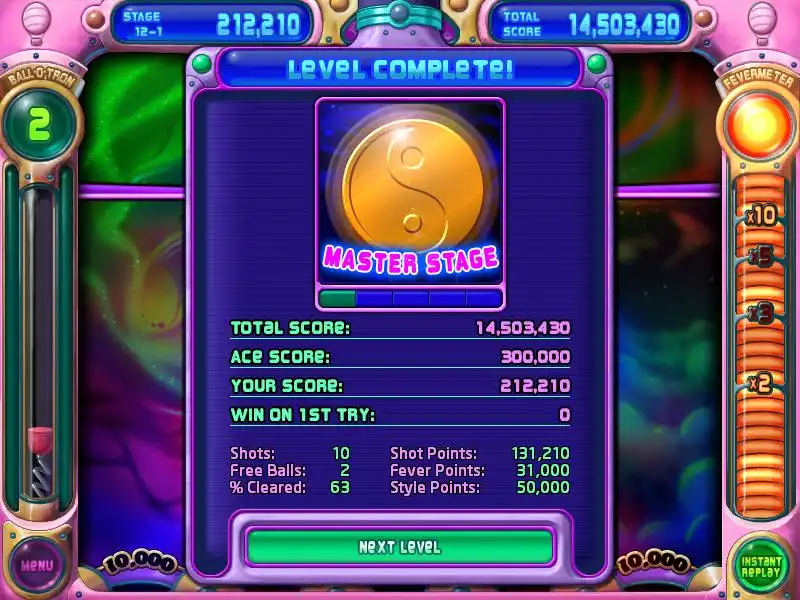Click the x5 Fevermeter multiplier marker
This screenshot has height=600, width=800.
coord(760,257)
